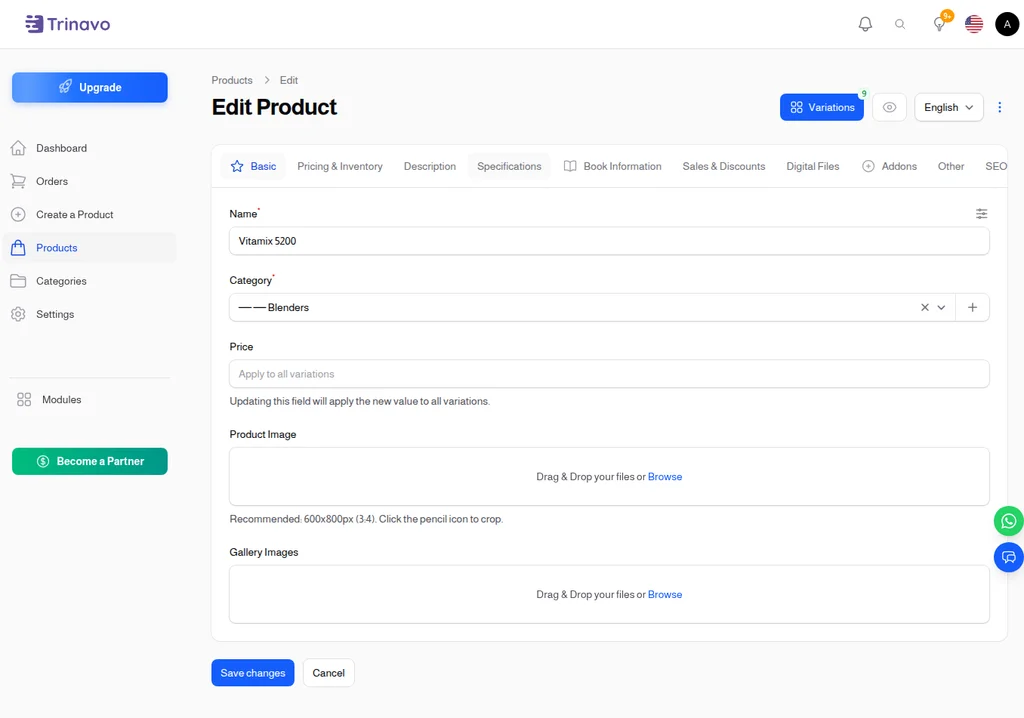Click Products breadcrumb link
Screen dimensions: 1024x718
tap(232, 80)
